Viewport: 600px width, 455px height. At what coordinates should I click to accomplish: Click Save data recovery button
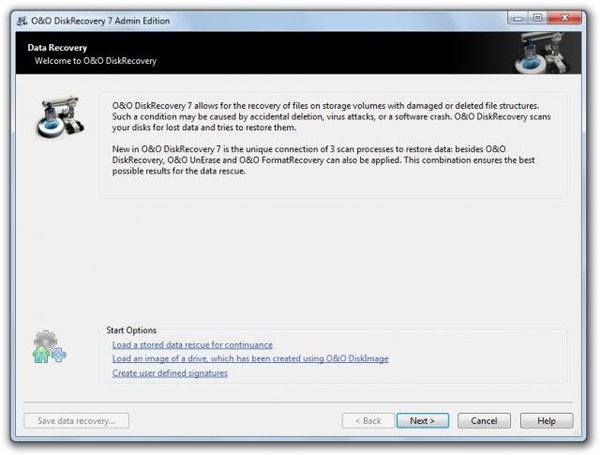[77, 421]
